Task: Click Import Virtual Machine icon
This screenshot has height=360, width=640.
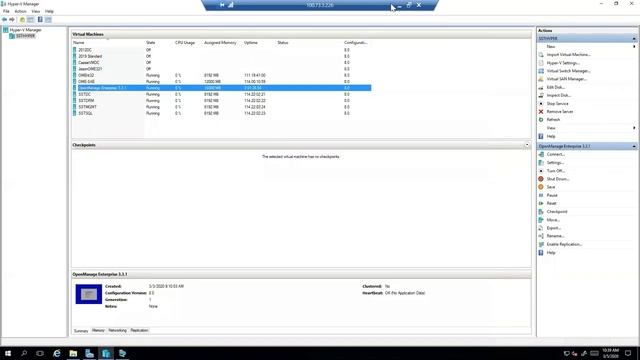Action: point(541,55)
